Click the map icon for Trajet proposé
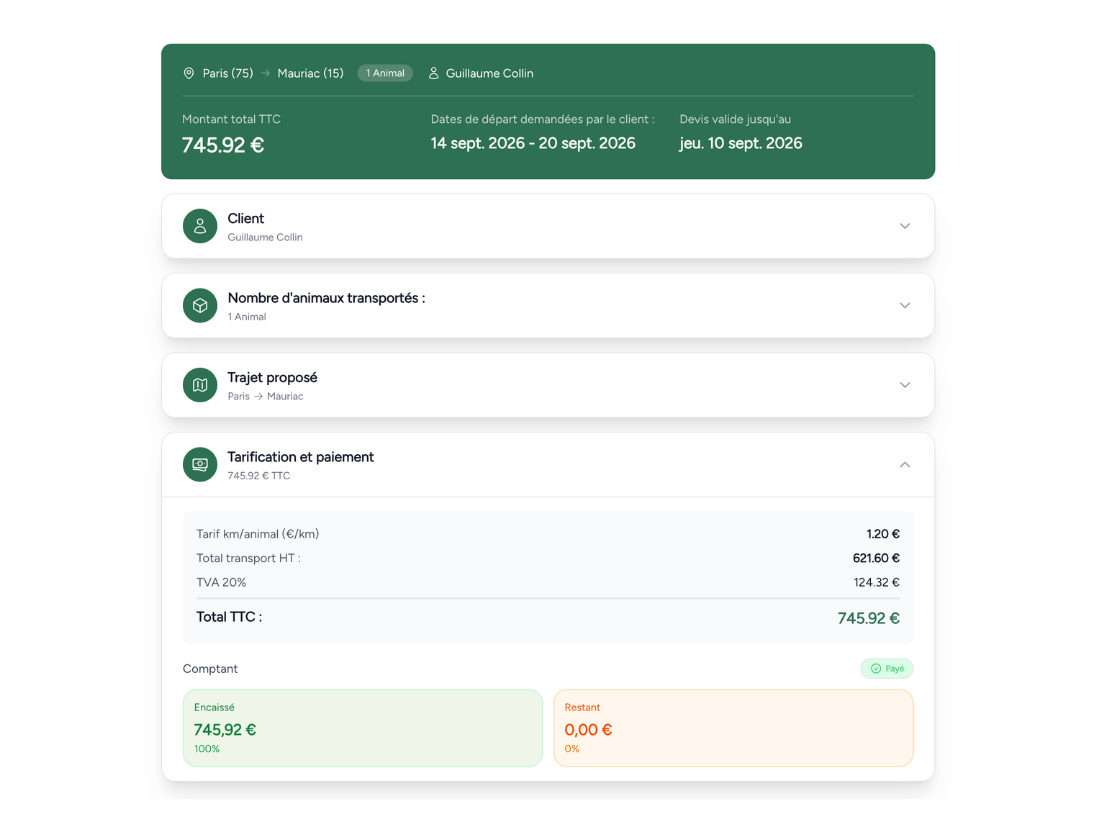Screen dimensions: 1119x822 point(200,385)
